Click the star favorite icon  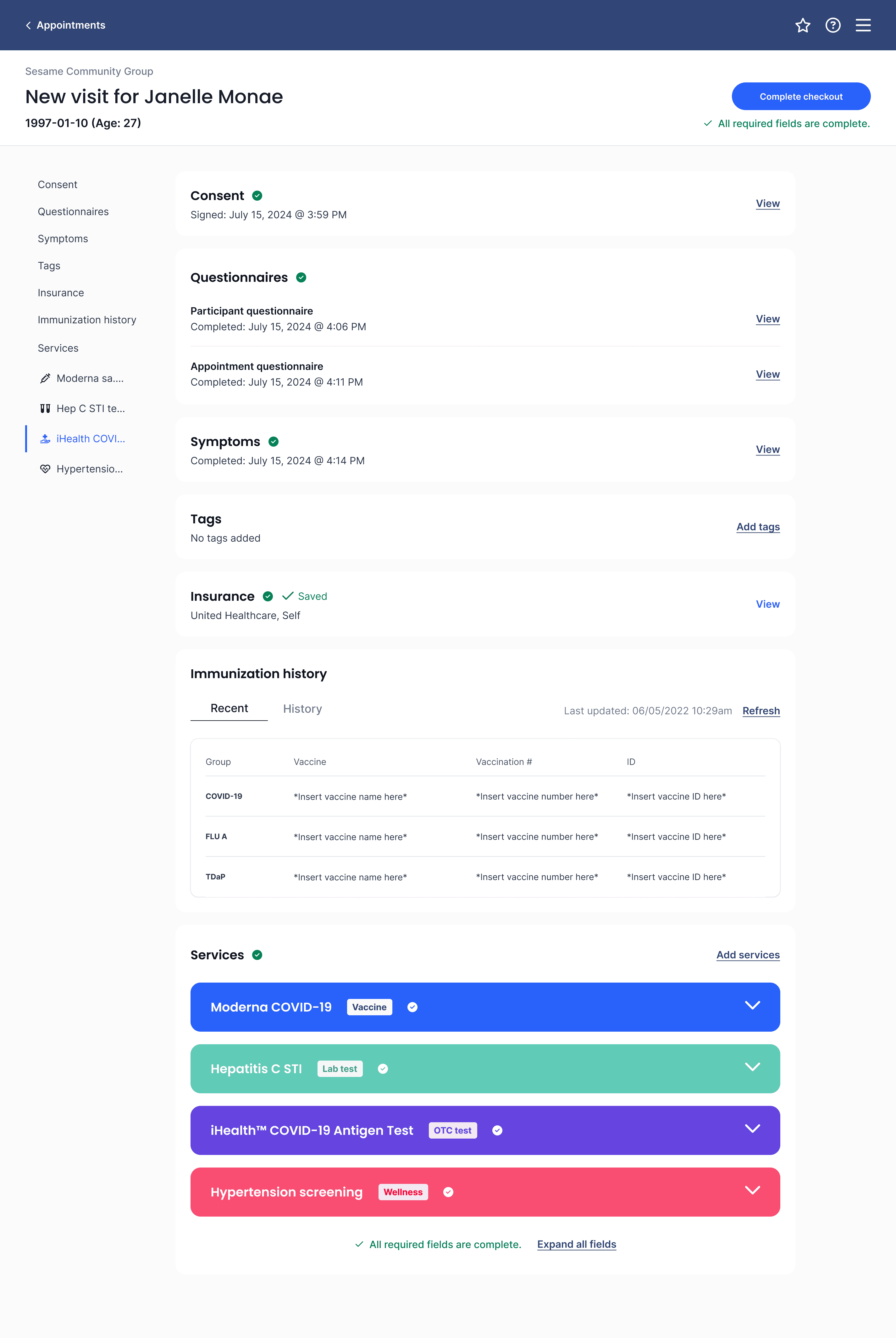[x=802, y=25]
